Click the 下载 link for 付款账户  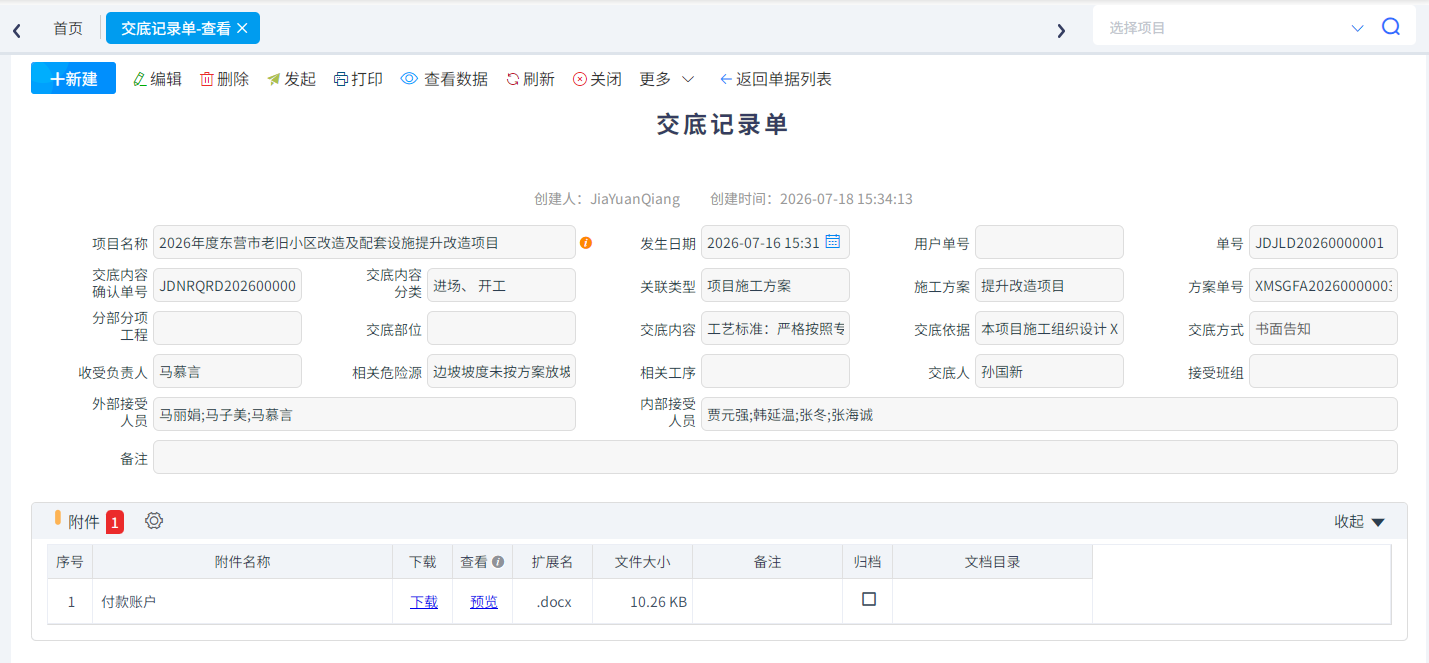click(424, 602)
